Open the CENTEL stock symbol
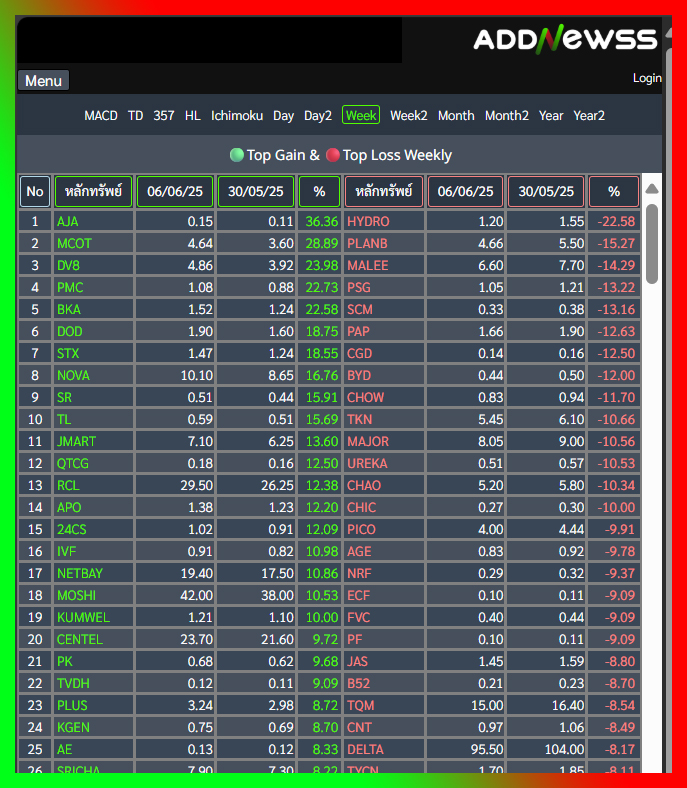Image resolution: width=687 pixels, height=788 pixels. 79,639
